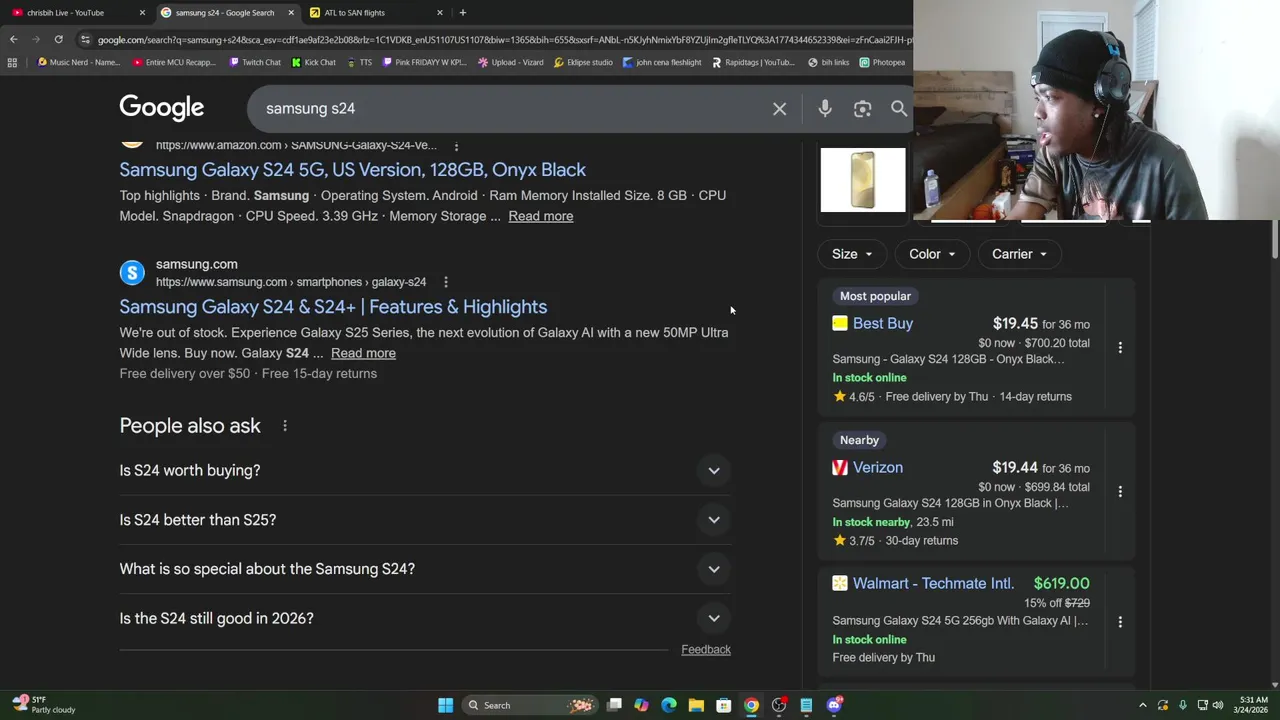1280x720 pixels.
Task: Open File Explorer from the taskbar
Action: pos(696,705)
